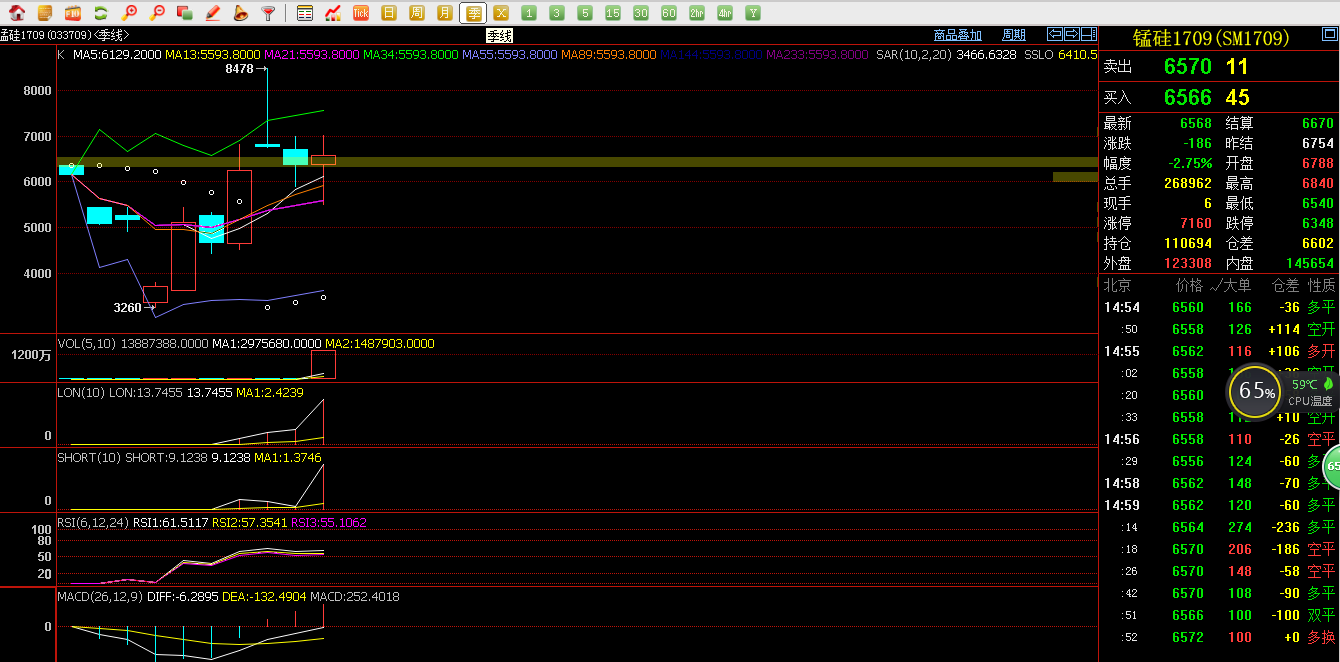
Task: Open the F10 company info icon
Action: (73, 13)
